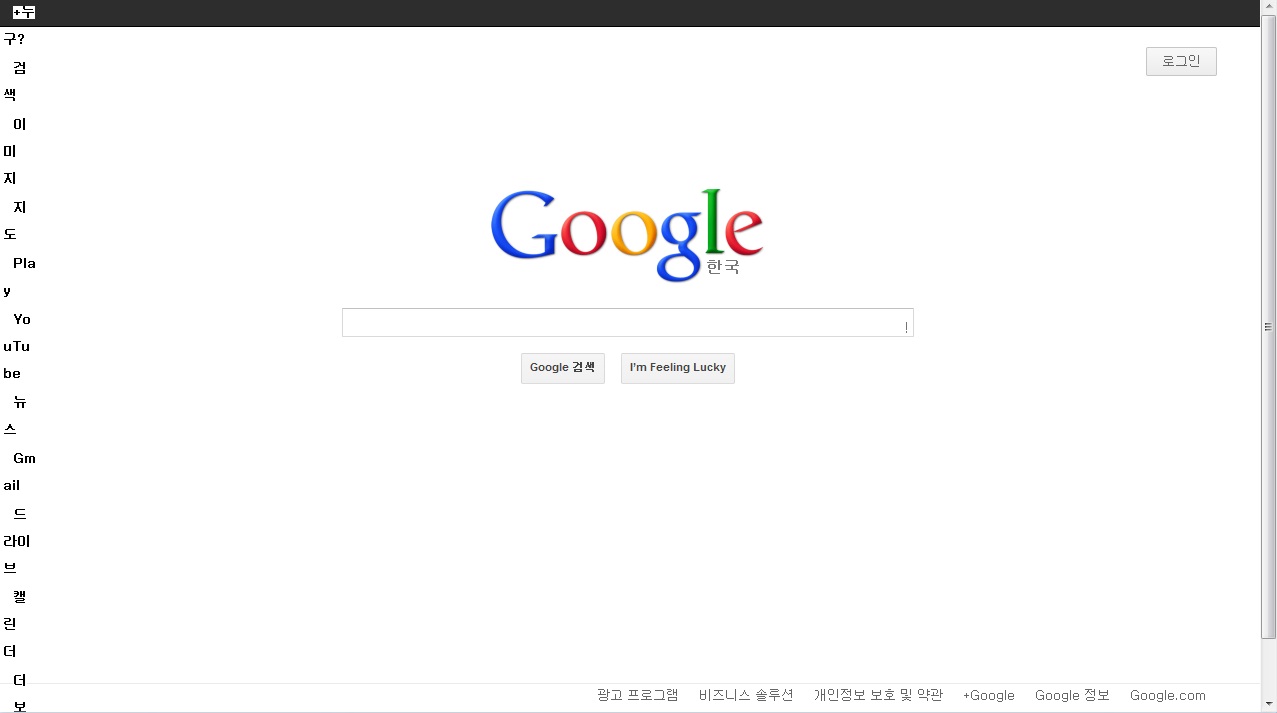This screenshot has width=1277, height=713.
Task: Open the 이미지 navigation link
Action: pyautogui.click(x=14, y=151)
